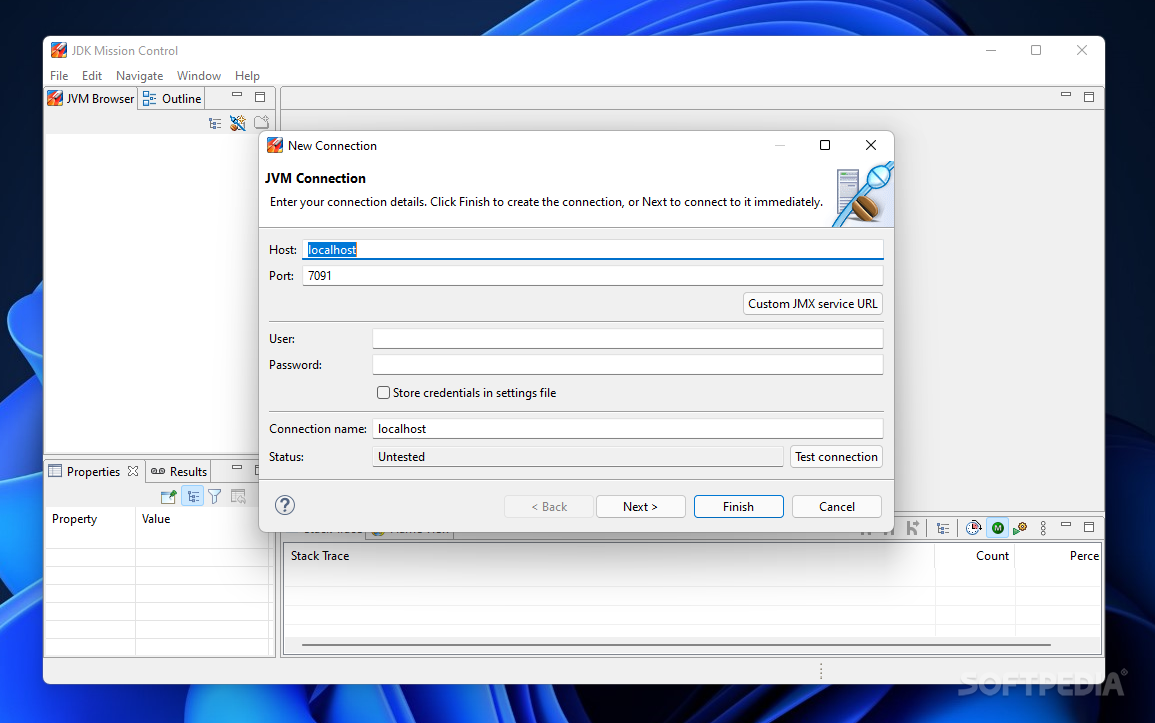Switch to the Results tab
This screenshot has width=1155, height=723.
[x=179, y=471]
